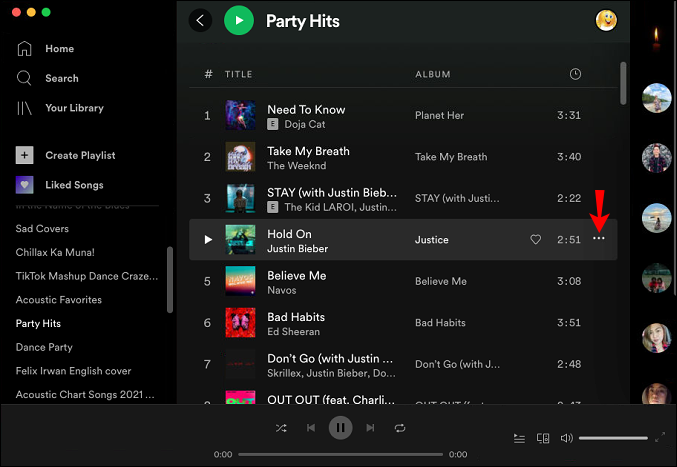The height and width of the screenshot is (467, 677).
Task: Skip to the next track
Action: (370, 428)
